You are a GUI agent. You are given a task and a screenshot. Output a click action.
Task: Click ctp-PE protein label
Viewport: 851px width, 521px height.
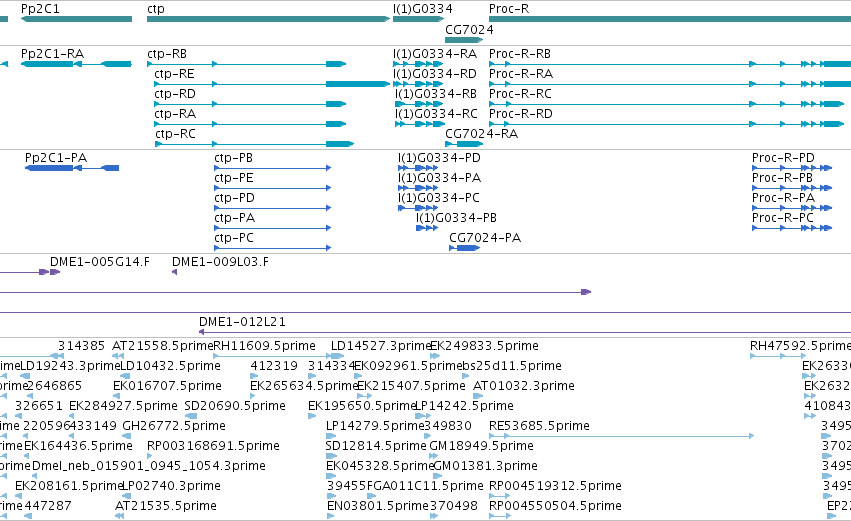click(x=233, y=178)
